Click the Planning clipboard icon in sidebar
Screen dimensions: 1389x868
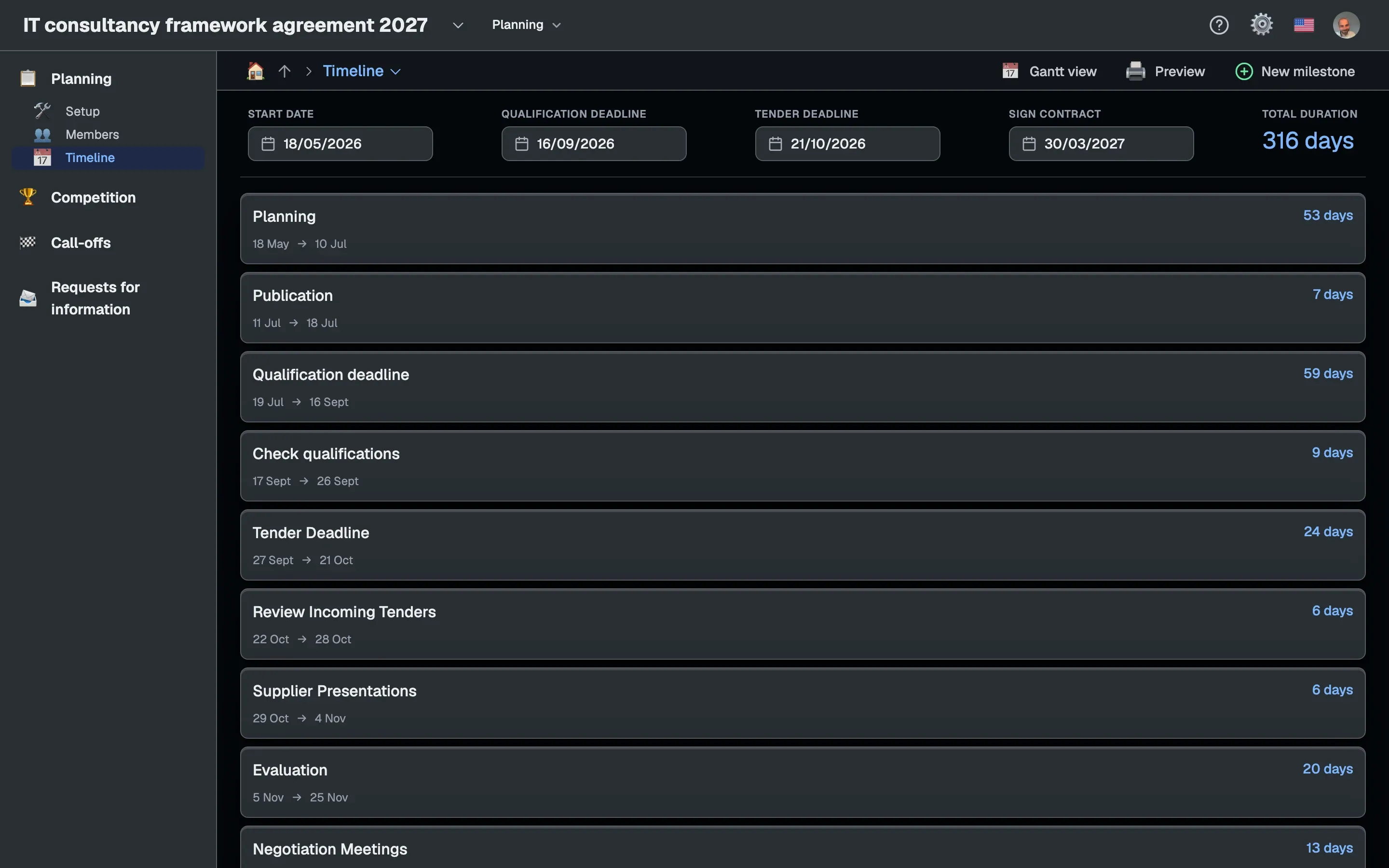[28, 78]
